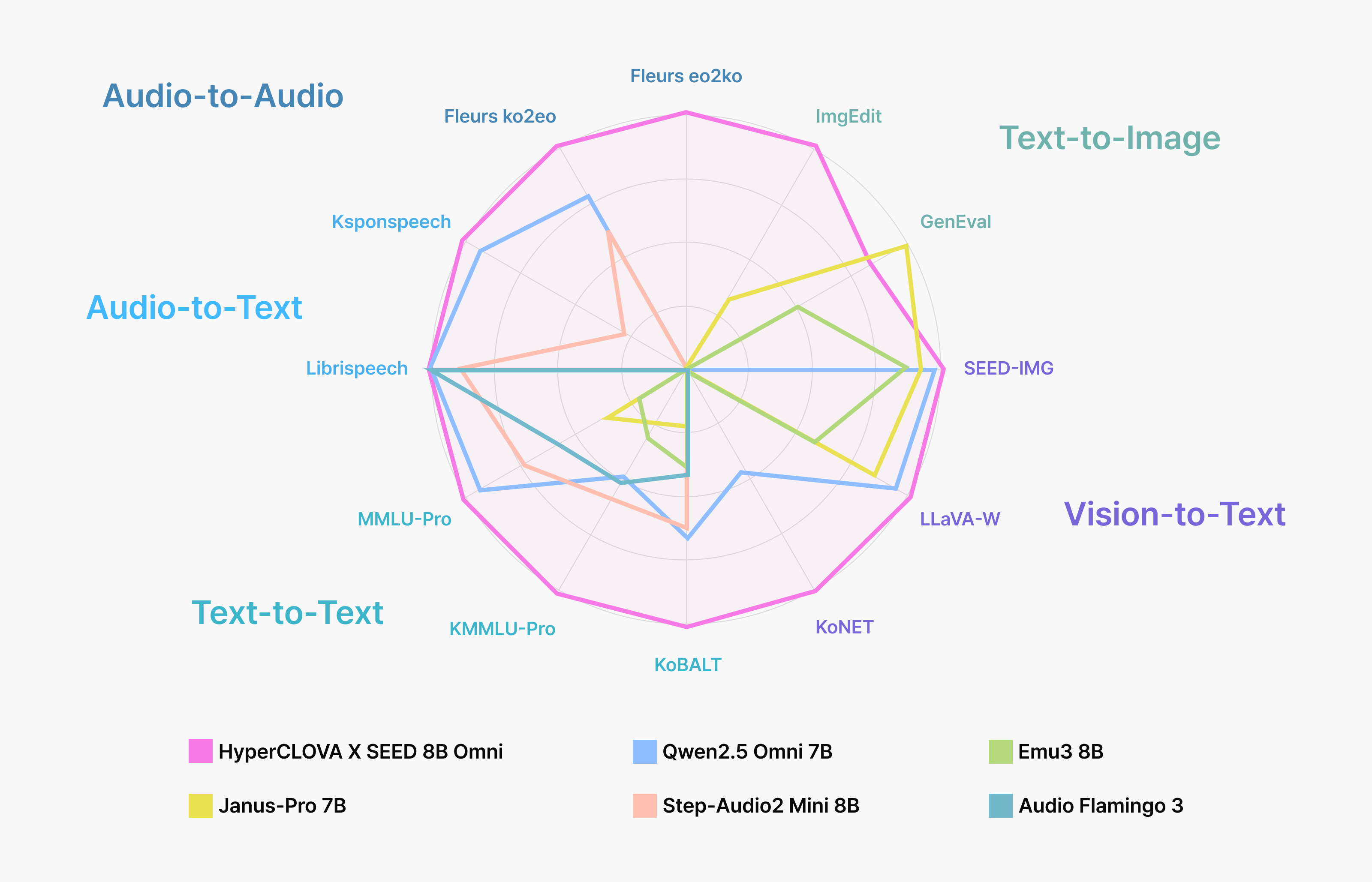Click the Fleurs eo2ko axis label
1372x882 pixels.
(x=686, y=76)
